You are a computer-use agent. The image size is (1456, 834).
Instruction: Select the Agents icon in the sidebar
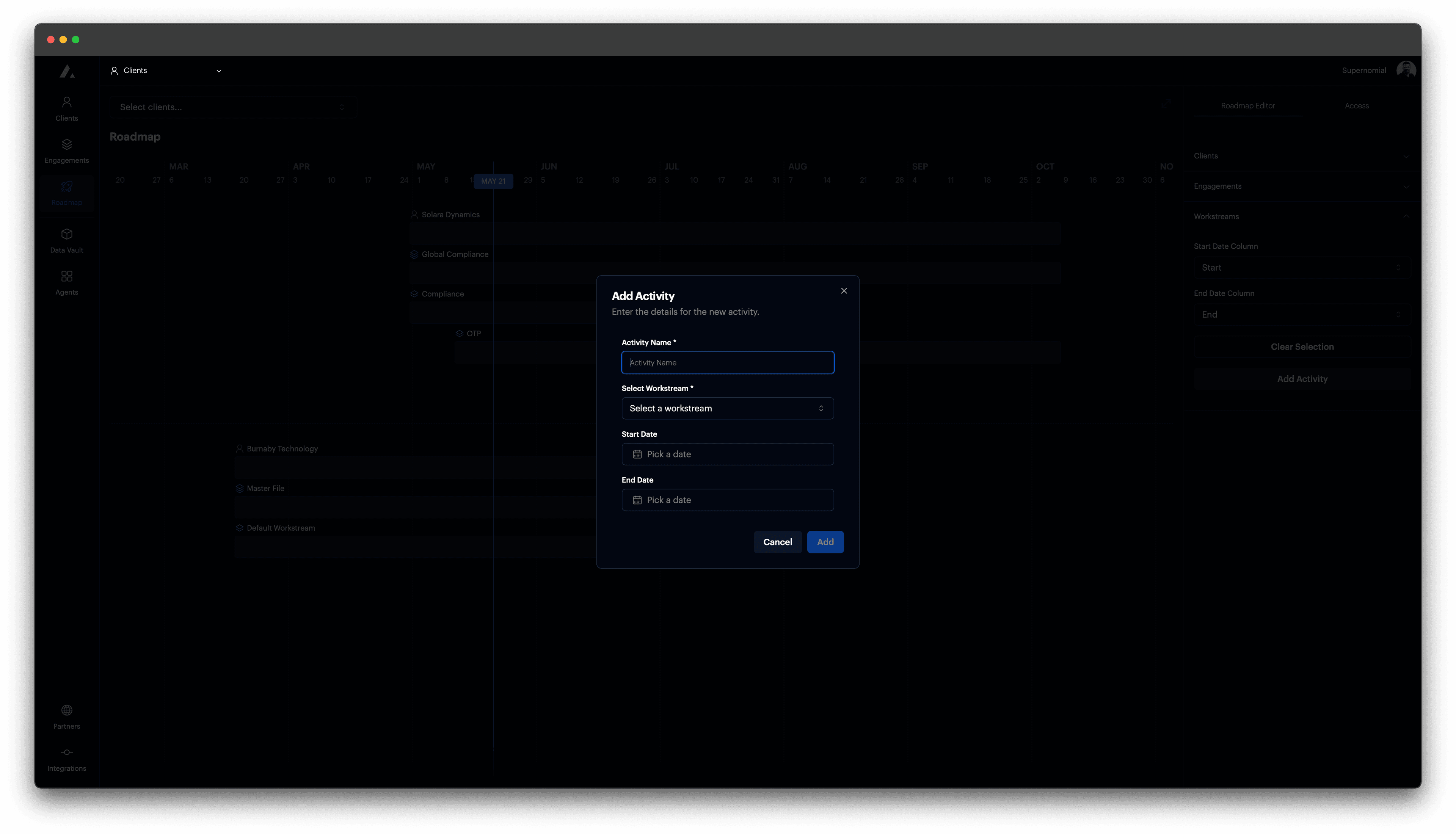(x=66, y=282)
